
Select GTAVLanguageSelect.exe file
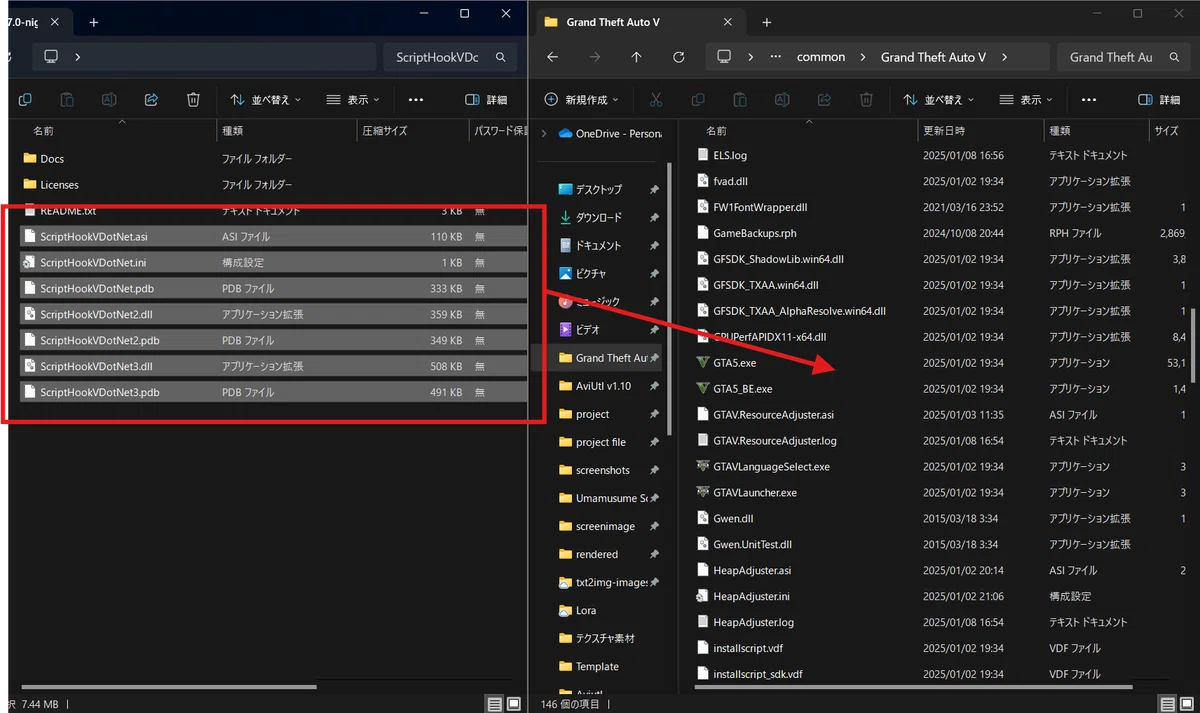(770, 467)
